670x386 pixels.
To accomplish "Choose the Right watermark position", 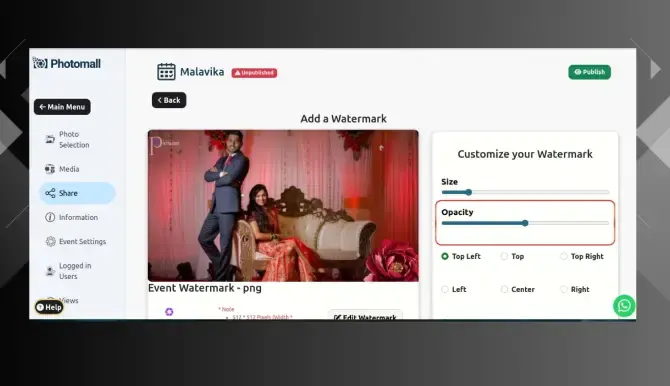I will pos(564,289).
